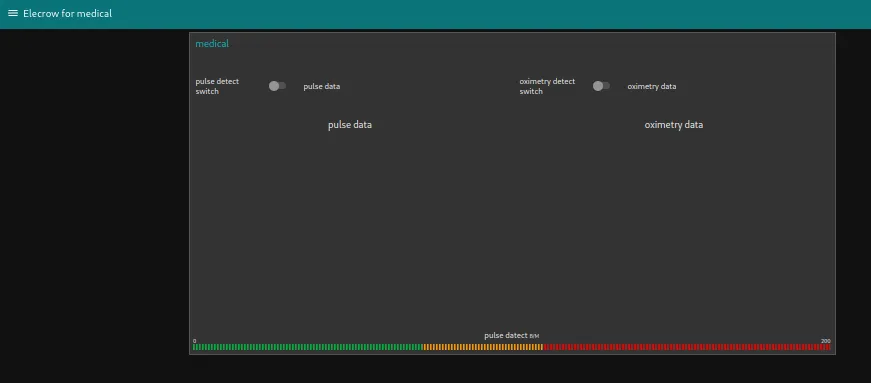Click the 'pulse datect' gauge label
Image resolution: width=871 pixels, height=383 pixels.
pos(505,336)
